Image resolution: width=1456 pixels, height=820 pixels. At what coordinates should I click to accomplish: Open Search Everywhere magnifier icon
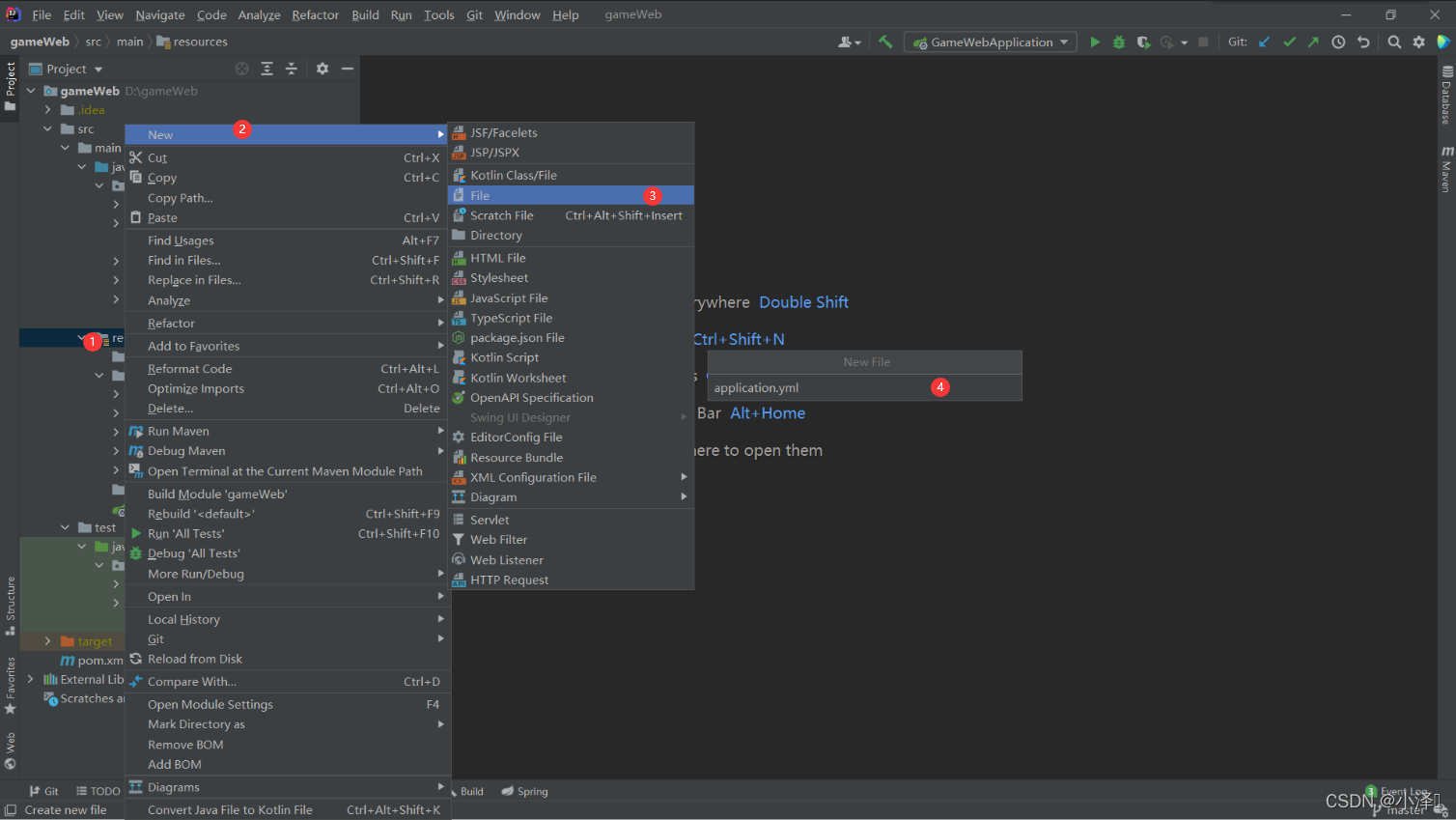point(1394,42)
